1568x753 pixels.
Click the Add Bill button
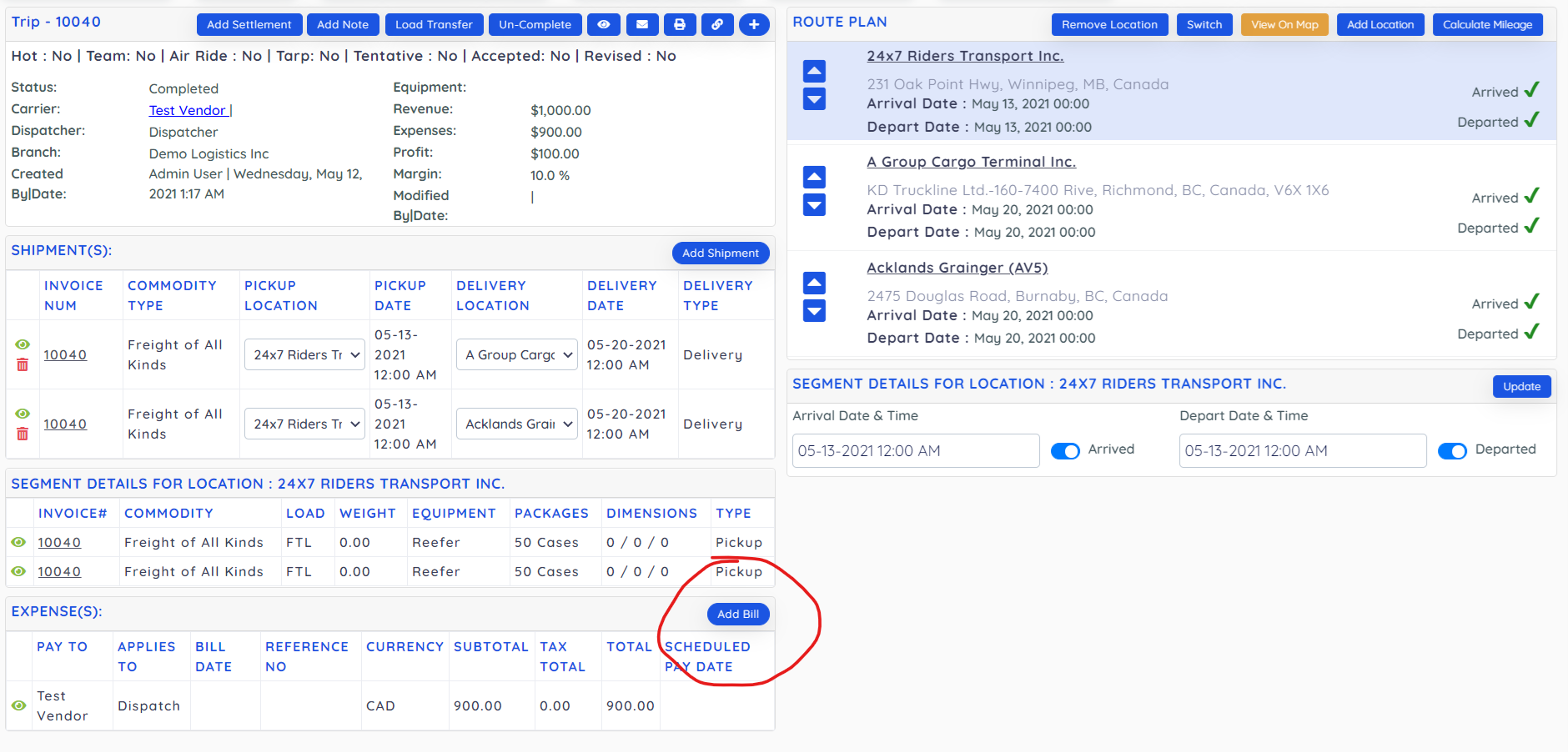738,615
